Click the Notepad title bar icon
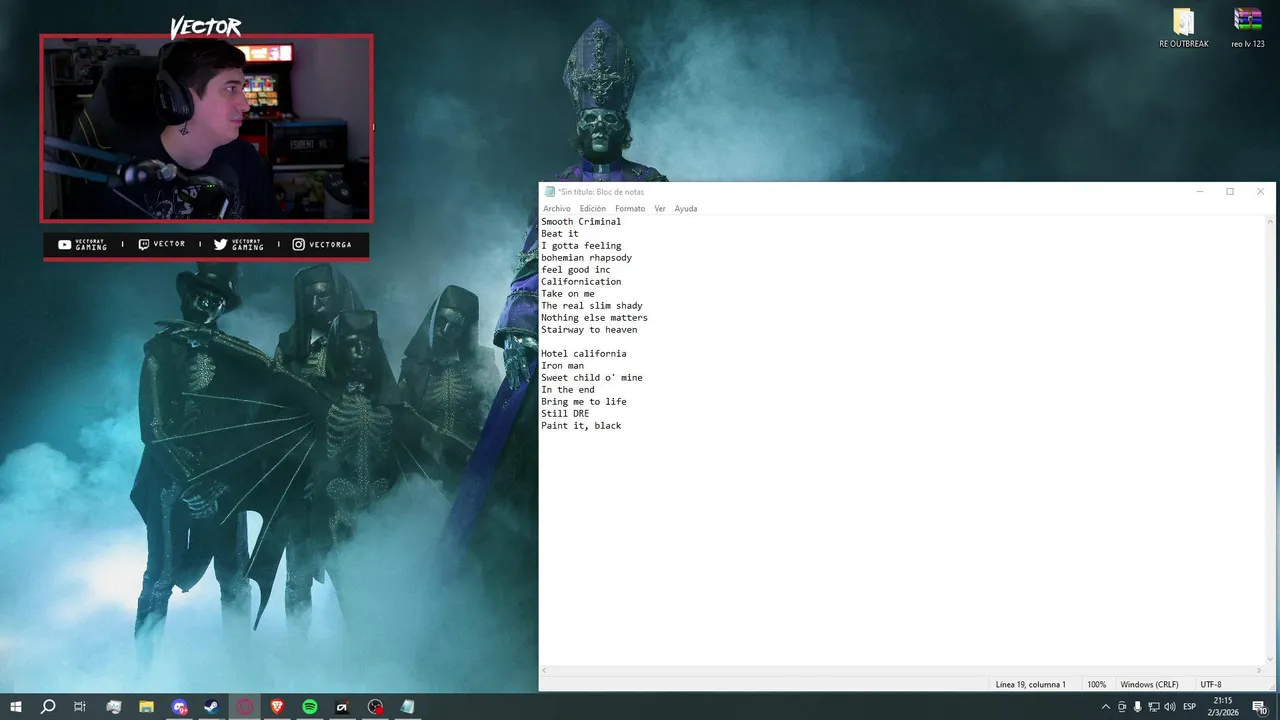The width and height of the screenshot is (1280, 720). tap(550, 192)
